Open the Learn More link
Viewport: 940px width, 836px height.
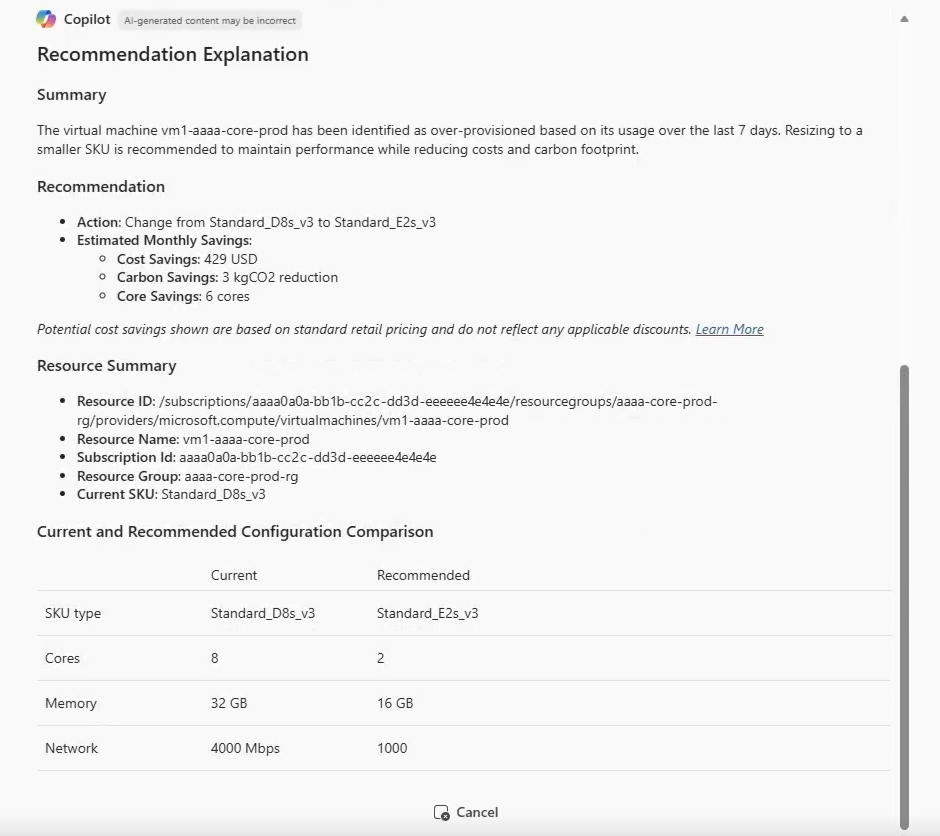[x=729, y=329]
